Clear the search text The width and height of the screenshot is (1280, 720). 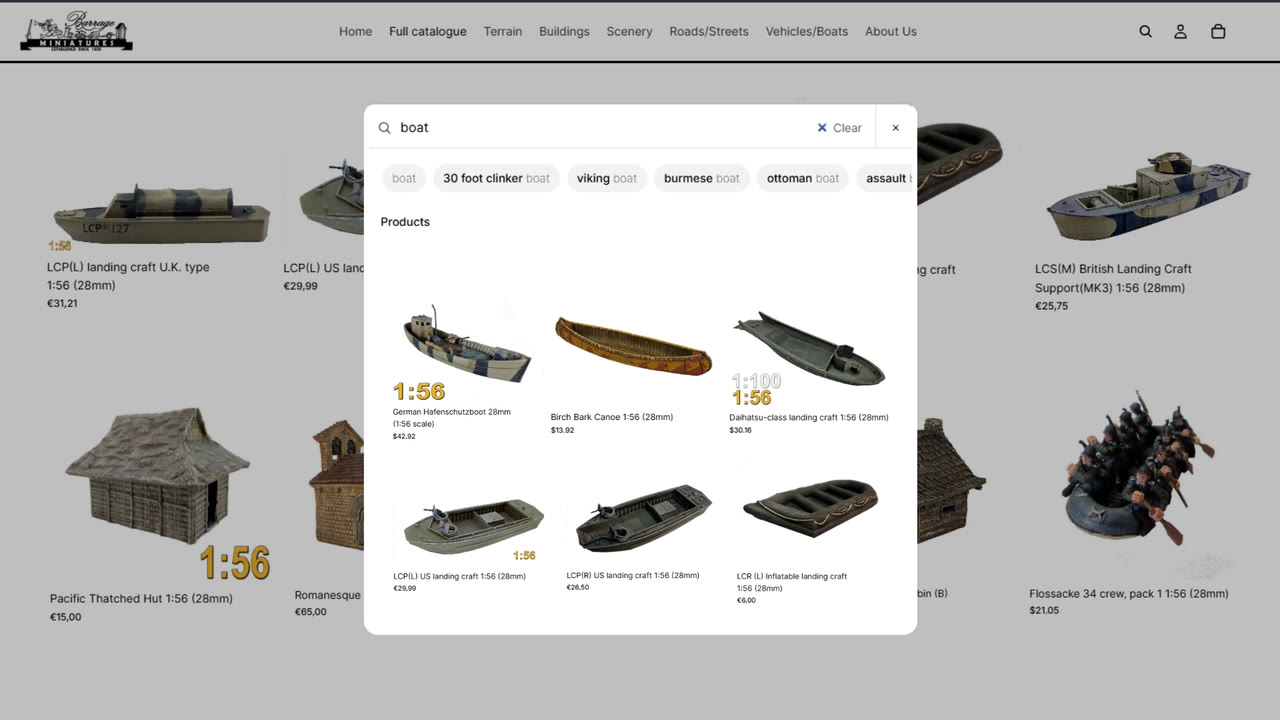(x=839, y=128)
